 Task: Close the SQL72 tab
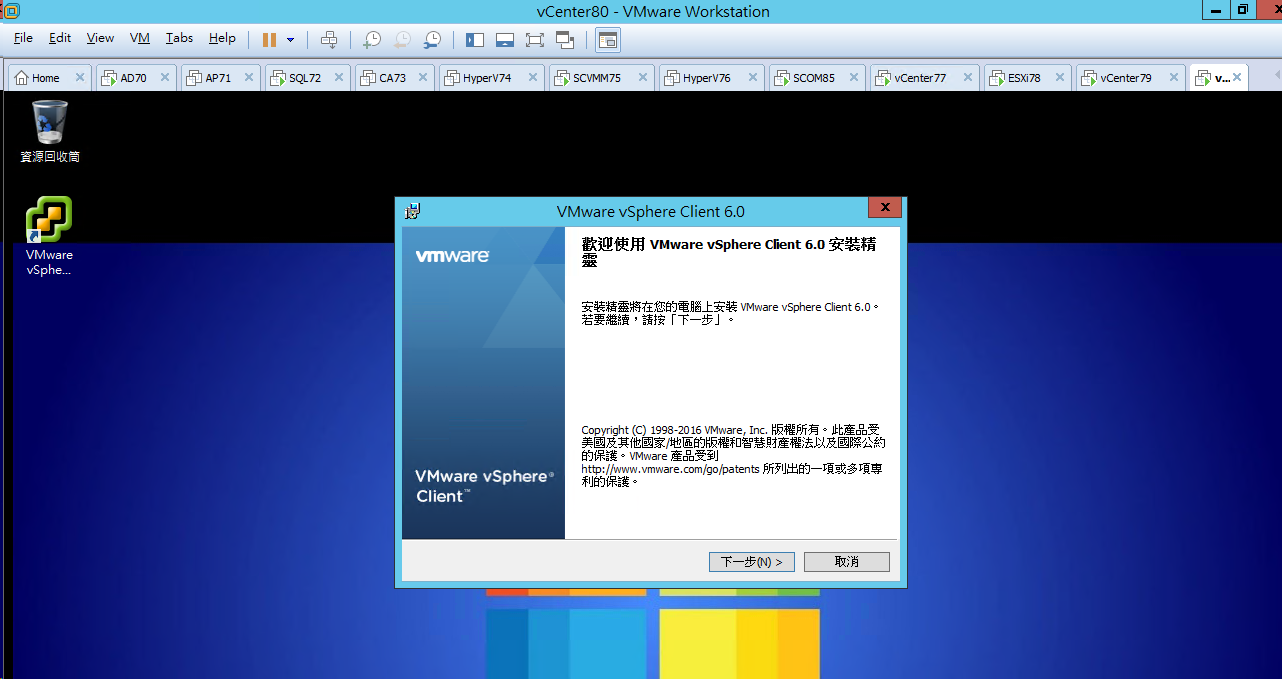pyautogui.click(x=339, y=78)
